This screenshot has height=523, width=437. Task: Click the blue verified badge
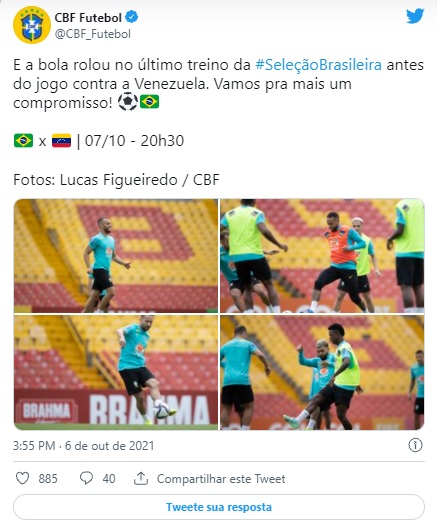pyautogui.click(x=132, y=17)
